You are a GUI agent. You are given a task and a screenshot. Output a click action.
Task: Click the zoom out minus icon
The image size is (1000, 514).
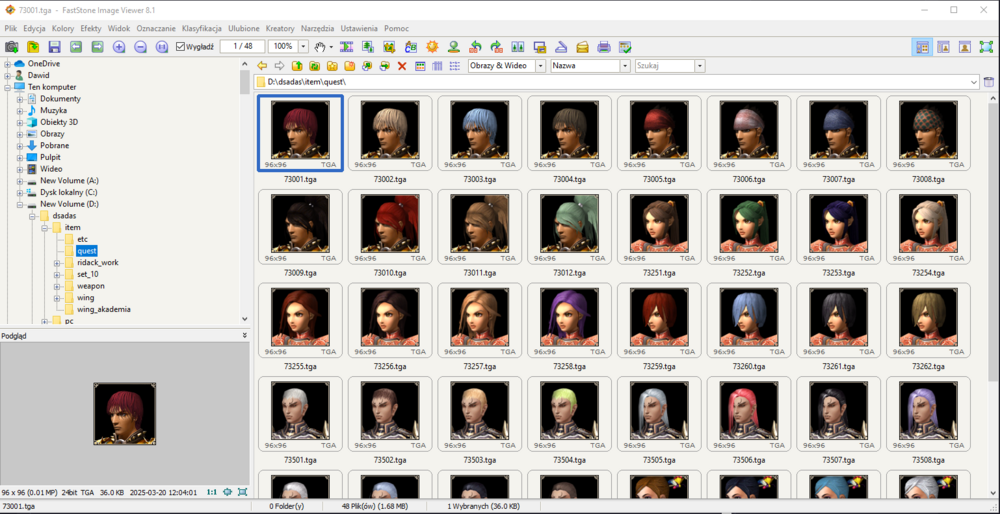click(140, 47)
